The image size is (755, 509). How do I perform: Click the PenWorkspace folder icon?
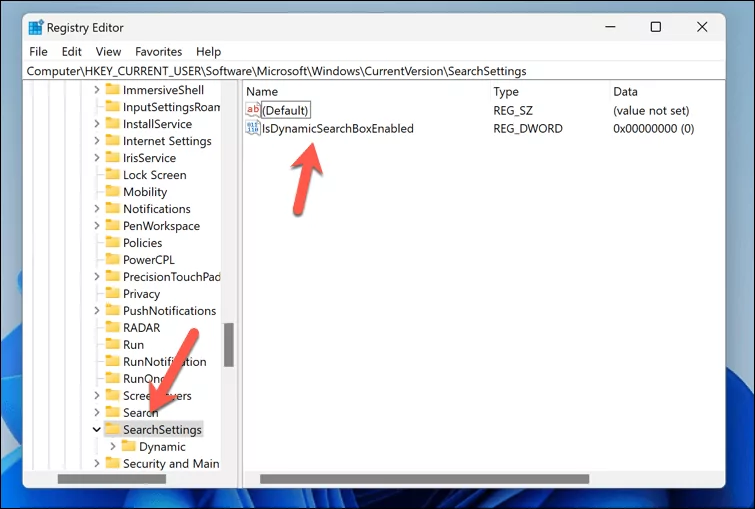tap(113, 225)
